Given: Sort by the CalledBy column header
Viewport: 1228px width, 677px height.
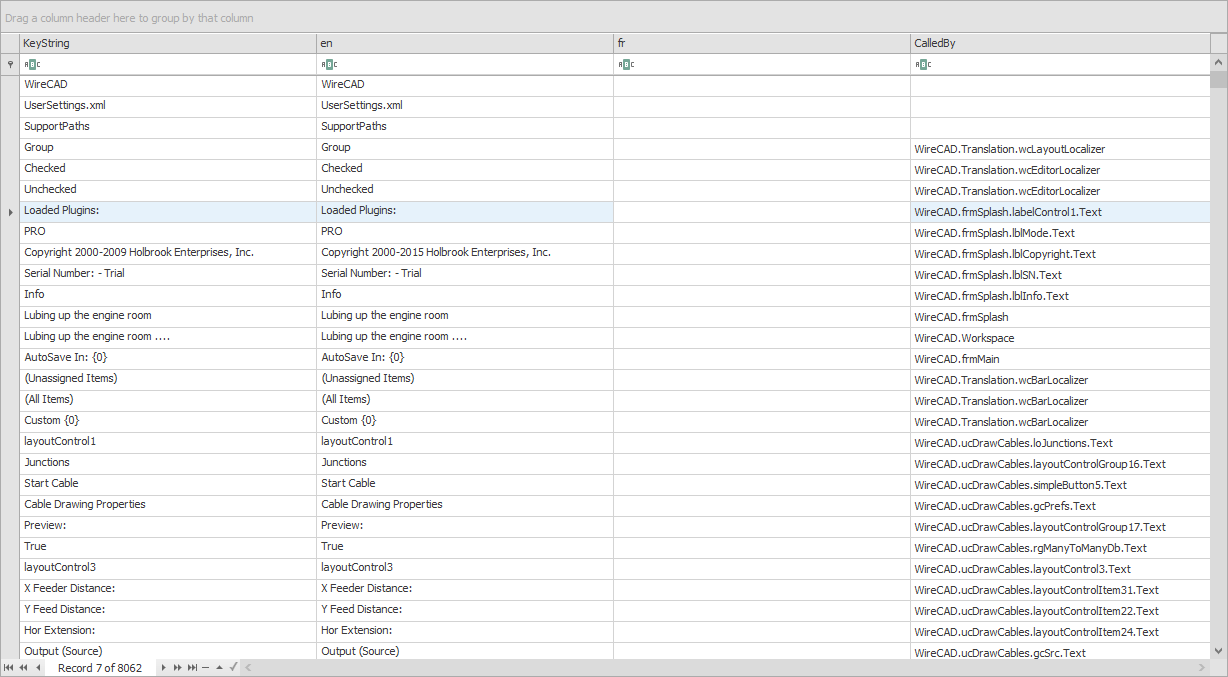Looking at the screenshot, I should pos(1060,43).
